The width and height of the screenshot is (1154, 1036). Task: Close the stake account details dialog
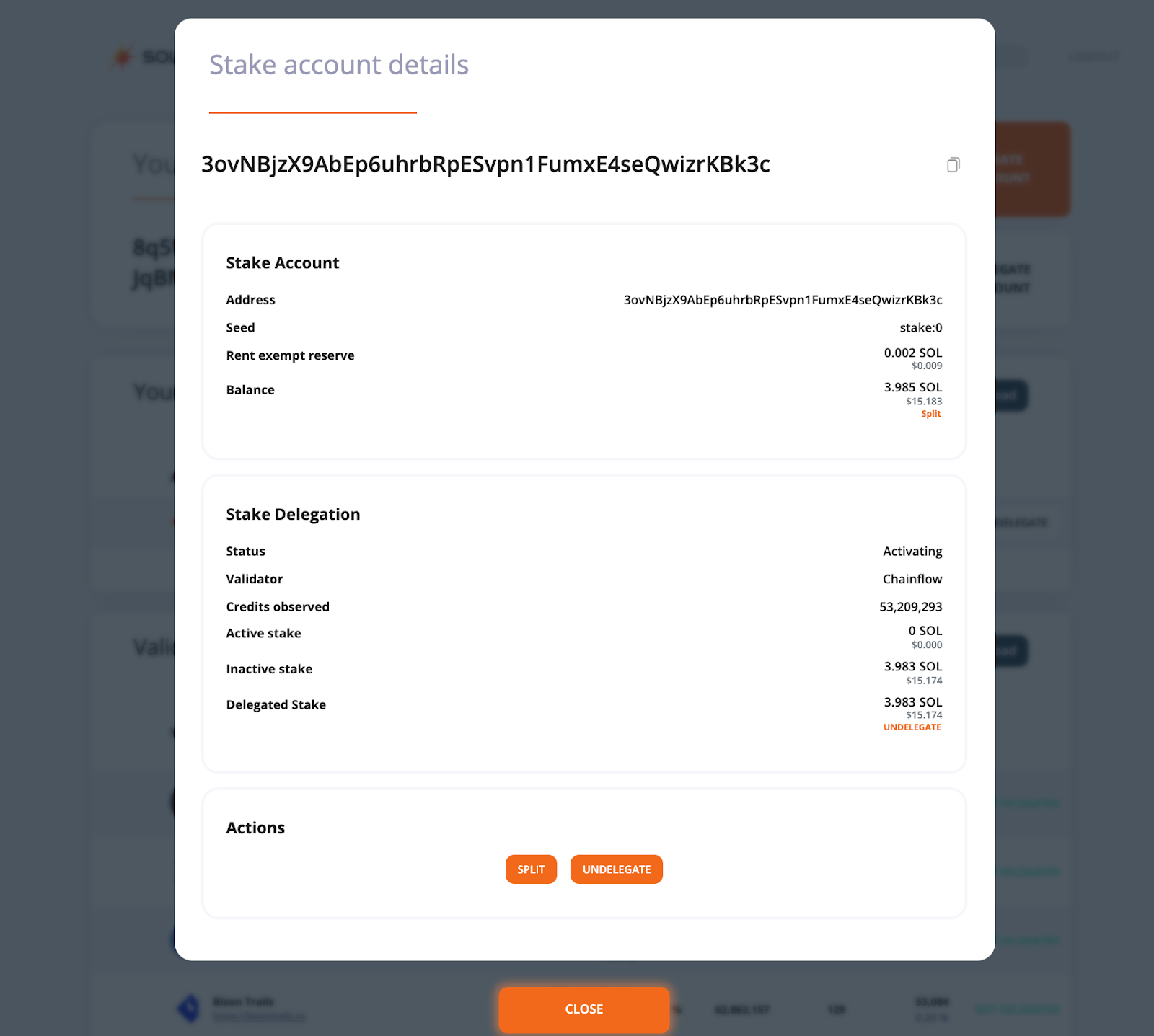[584, 1009]
